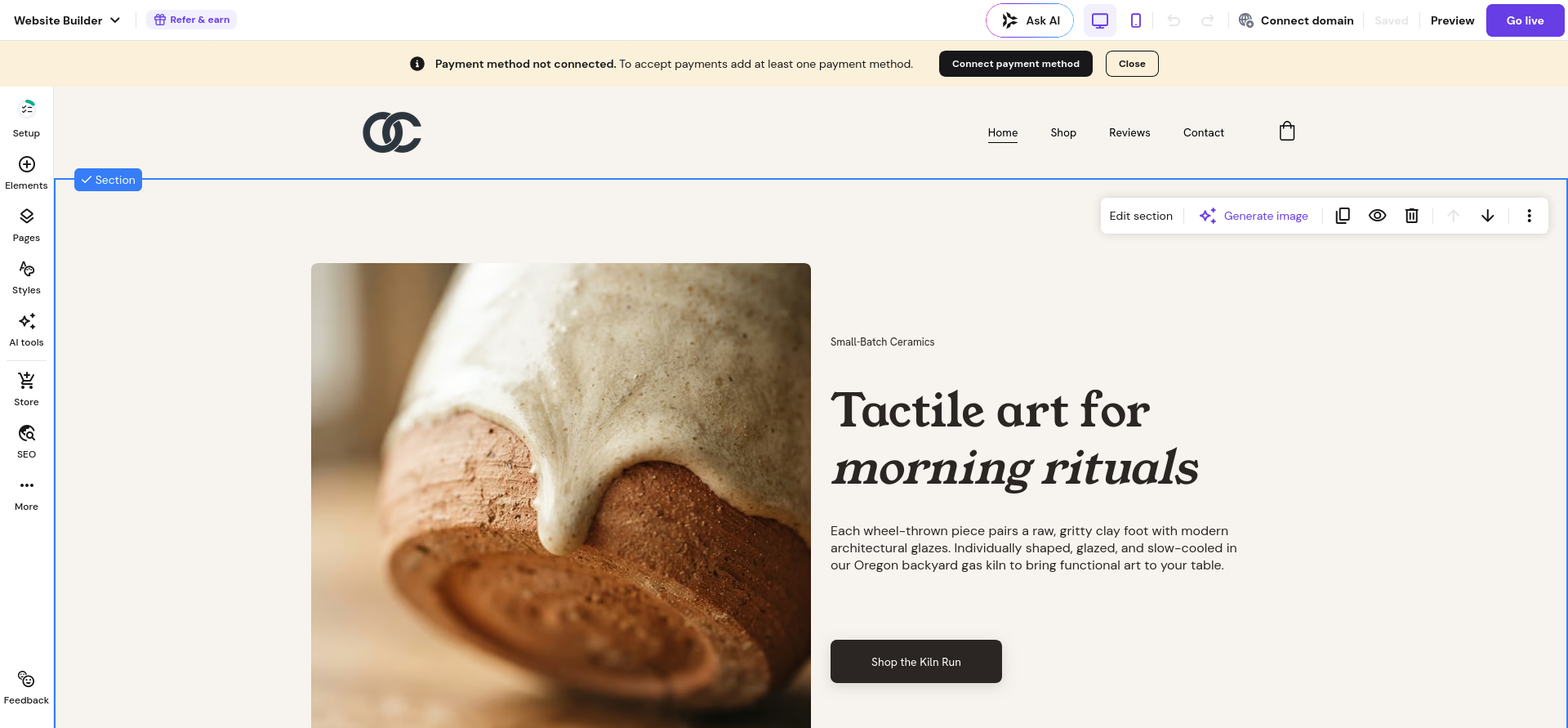Click the Go live button
This screenshot has width=1568, height=728.
coord(1525,20)
